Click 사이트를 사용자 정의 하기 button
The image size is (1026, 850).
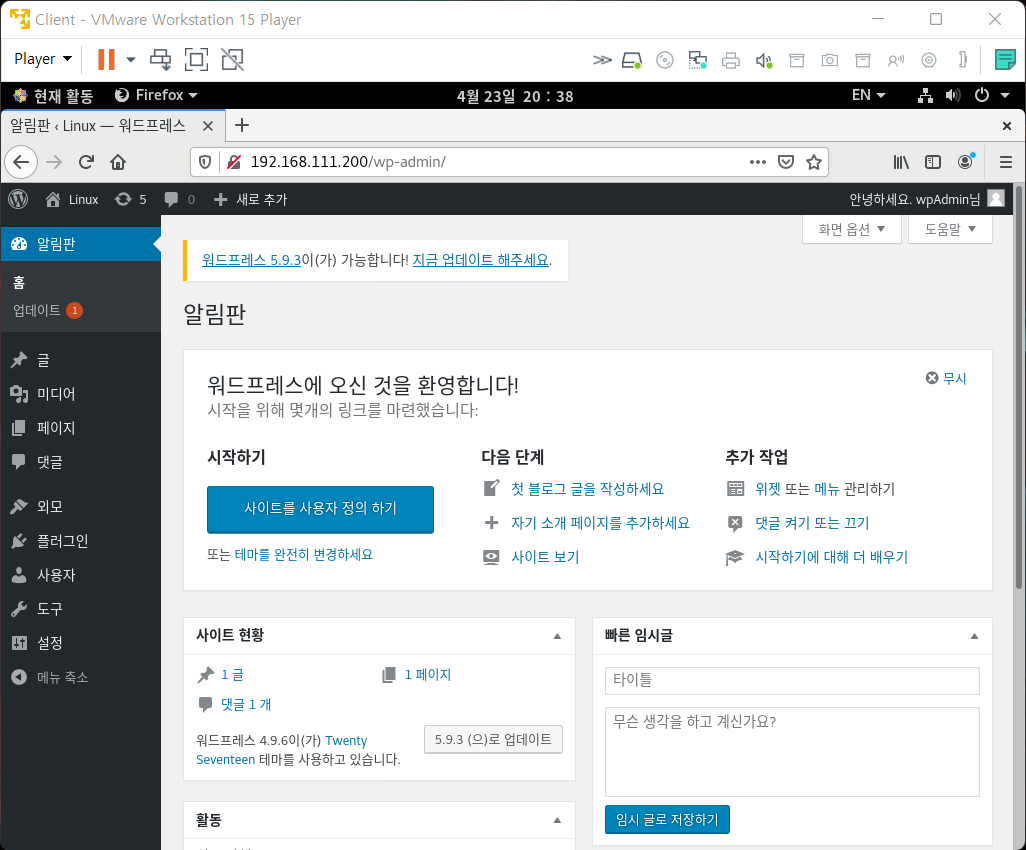point(321,508)
